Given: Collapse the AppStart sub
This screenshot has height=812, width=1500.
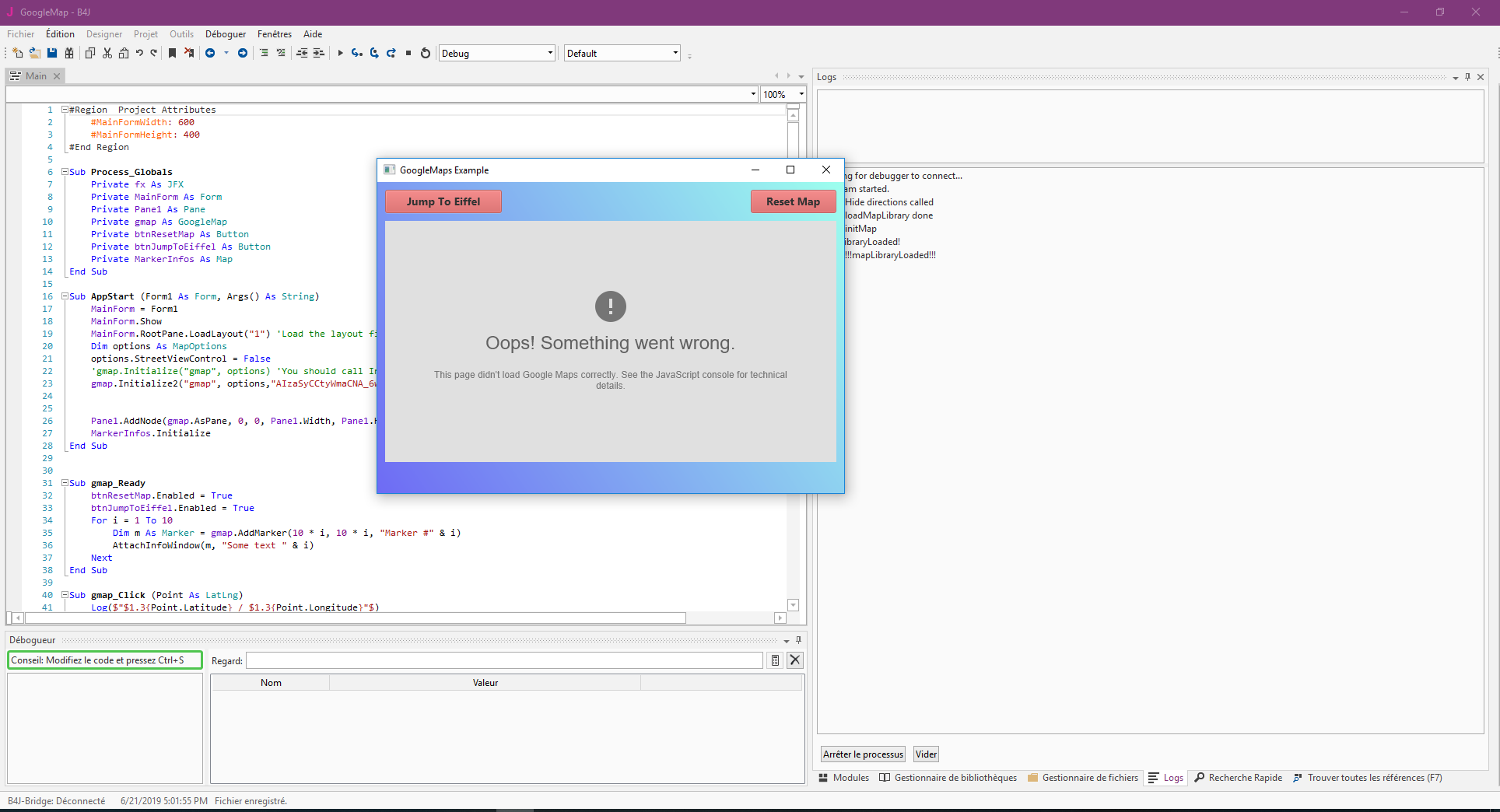Looking at the screenshot, I should [65, 296].
